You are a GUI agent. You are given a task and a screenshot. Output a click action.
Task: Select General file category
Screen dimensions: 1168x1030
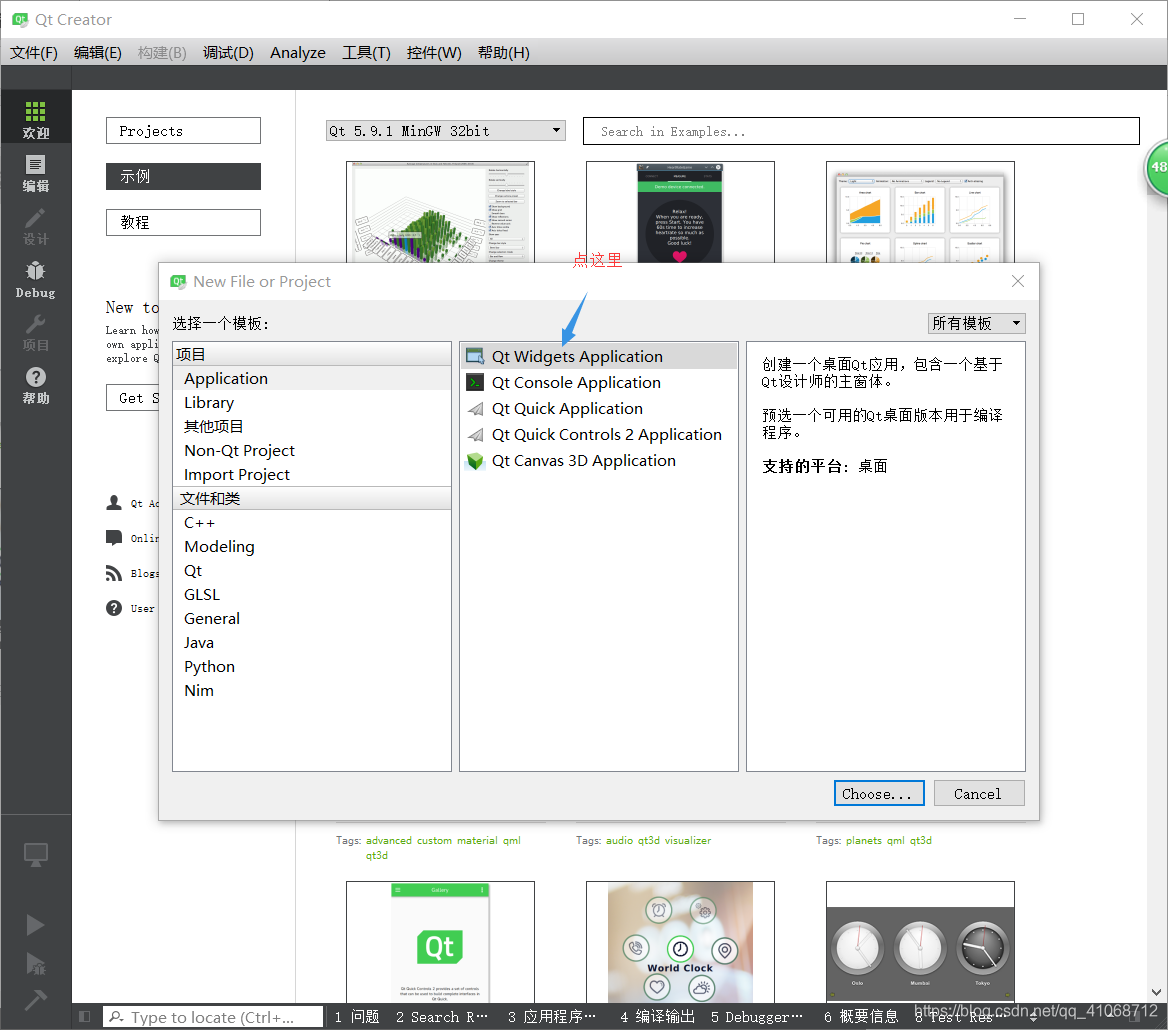[311, 618]
